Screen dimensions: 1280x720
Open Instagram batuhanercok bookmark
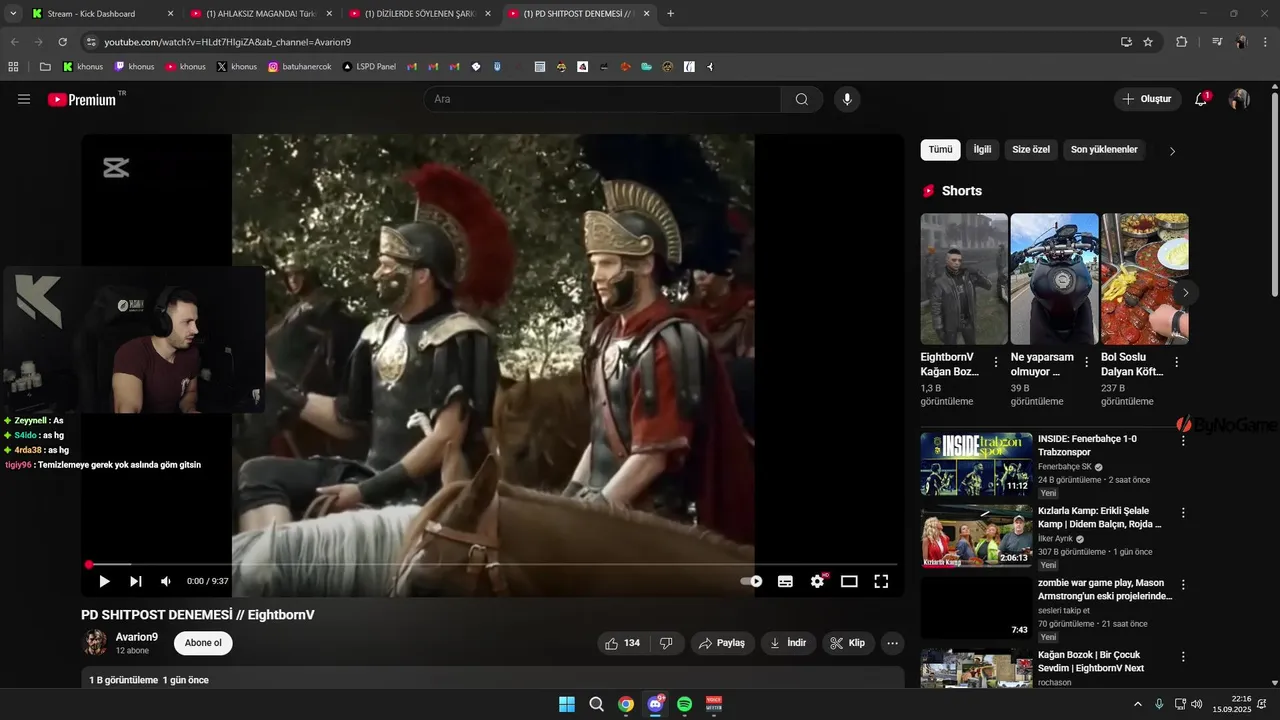(x=300, y=67)
